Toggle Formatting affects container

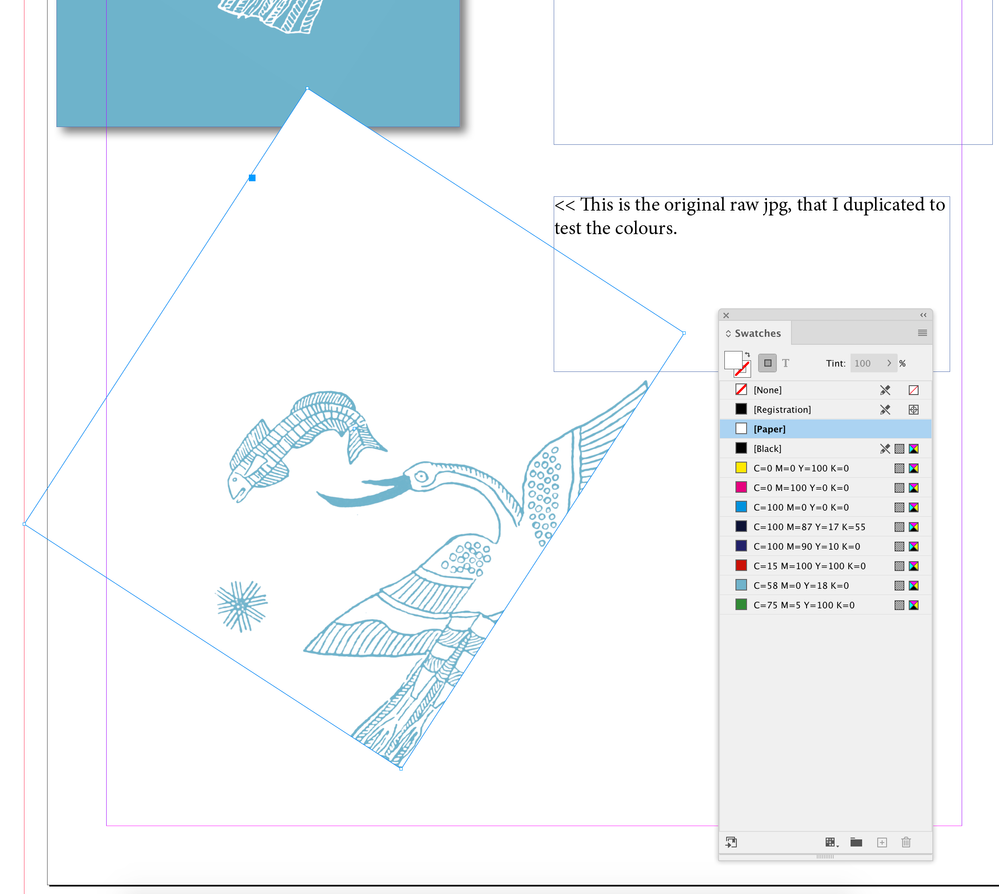pyautogui.click(x=767, y=362)
